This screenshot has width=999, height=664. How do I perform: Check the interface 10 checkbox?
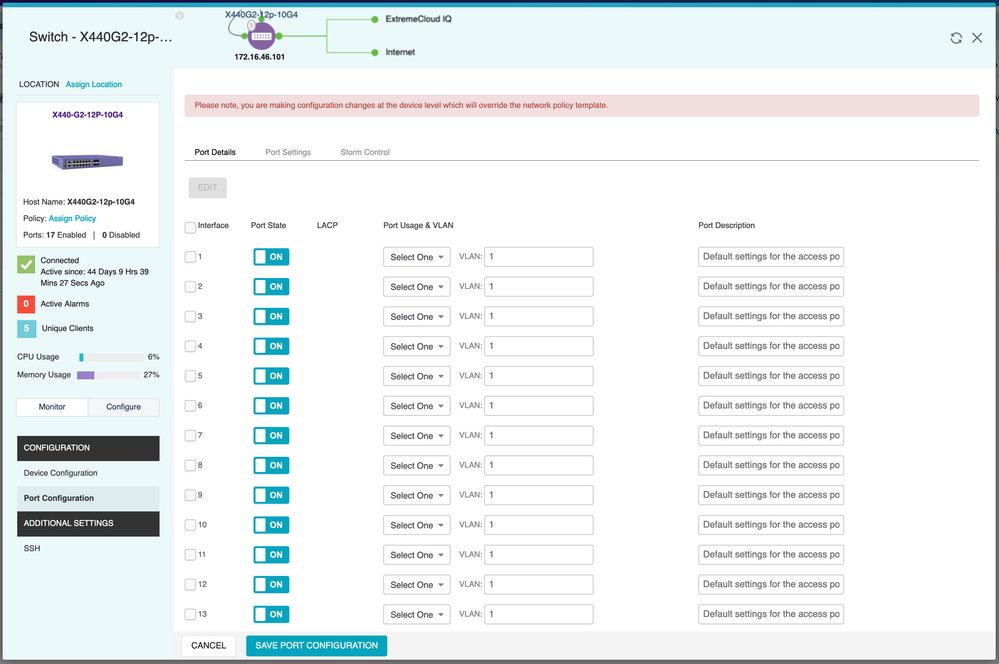tap(190, 524)
